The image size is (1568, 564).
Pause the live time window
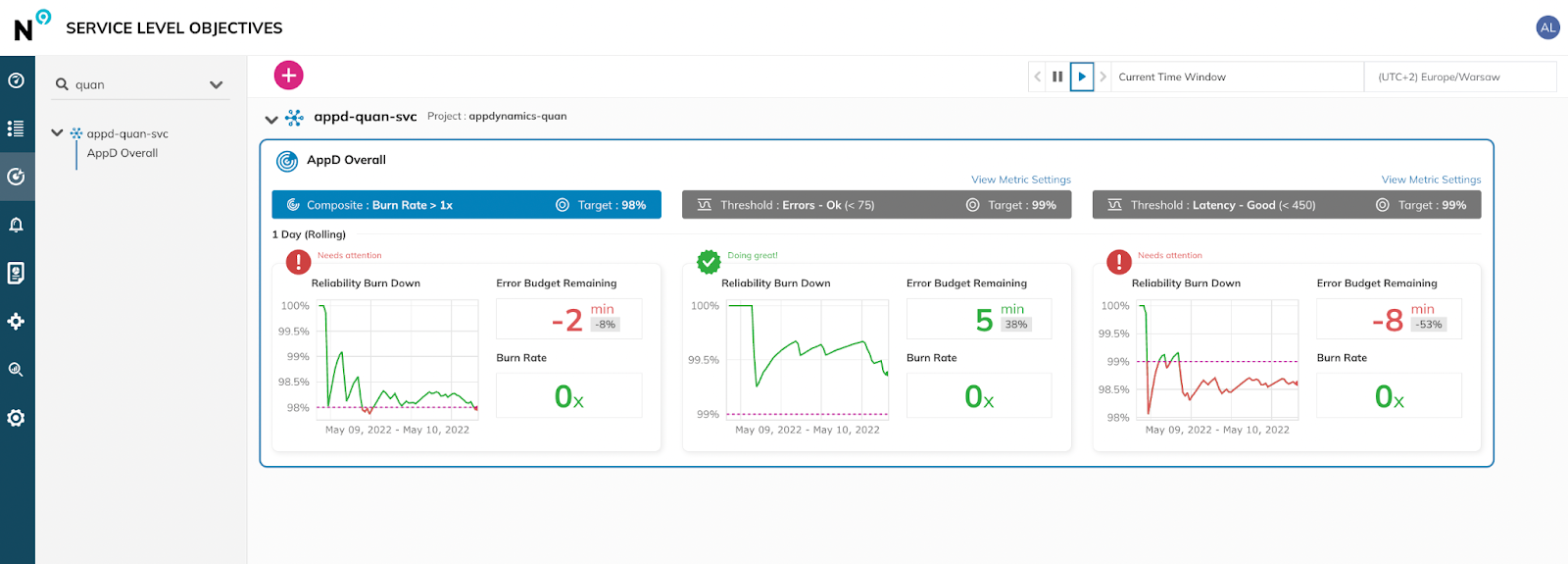1057,77
